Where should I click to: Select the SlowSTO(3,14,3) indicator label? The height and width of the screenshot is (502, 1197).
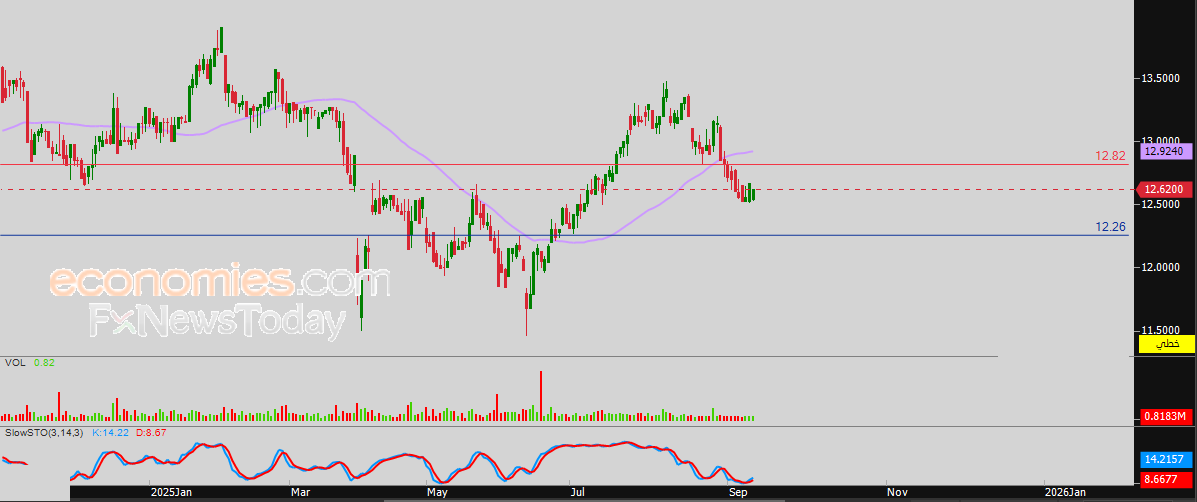44,433
